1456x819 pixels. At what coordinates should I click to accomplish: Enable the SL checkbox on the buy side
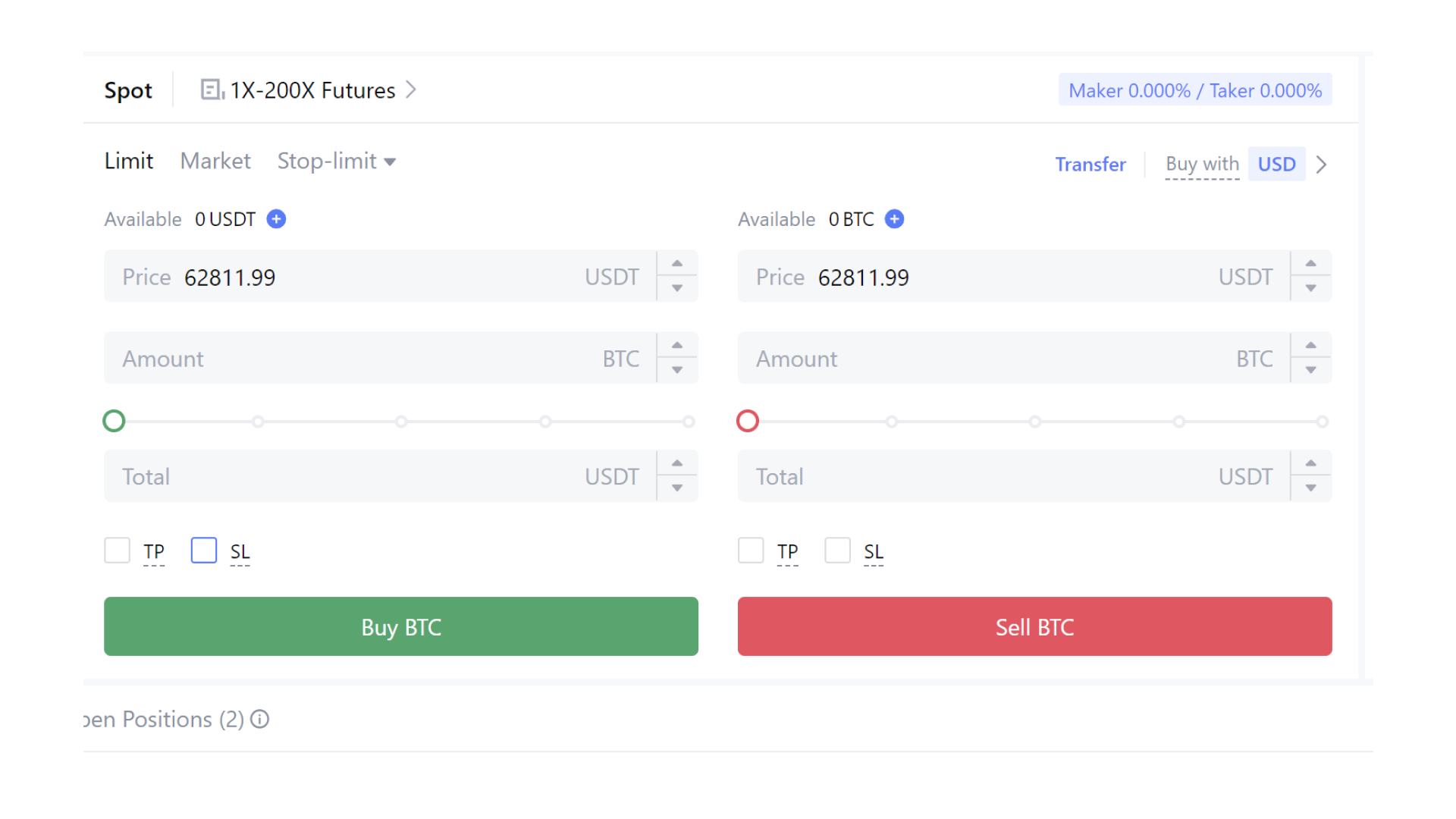[x=203, y=551]
